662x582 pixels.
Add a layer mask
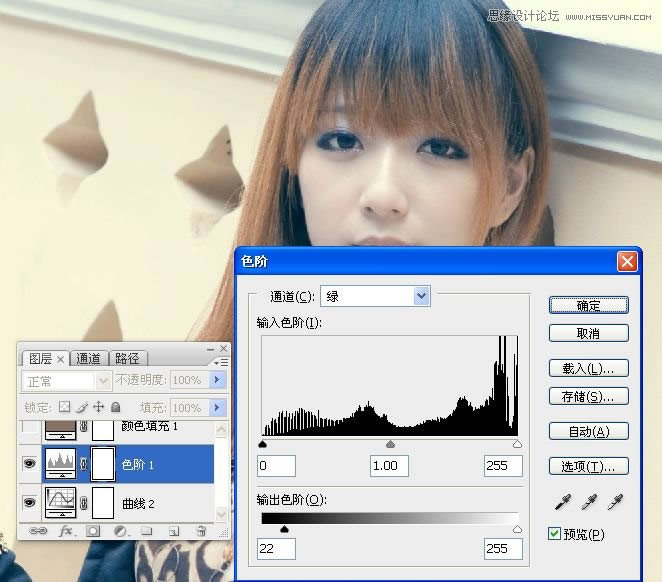pyautogui.click(x=93, y=530)
